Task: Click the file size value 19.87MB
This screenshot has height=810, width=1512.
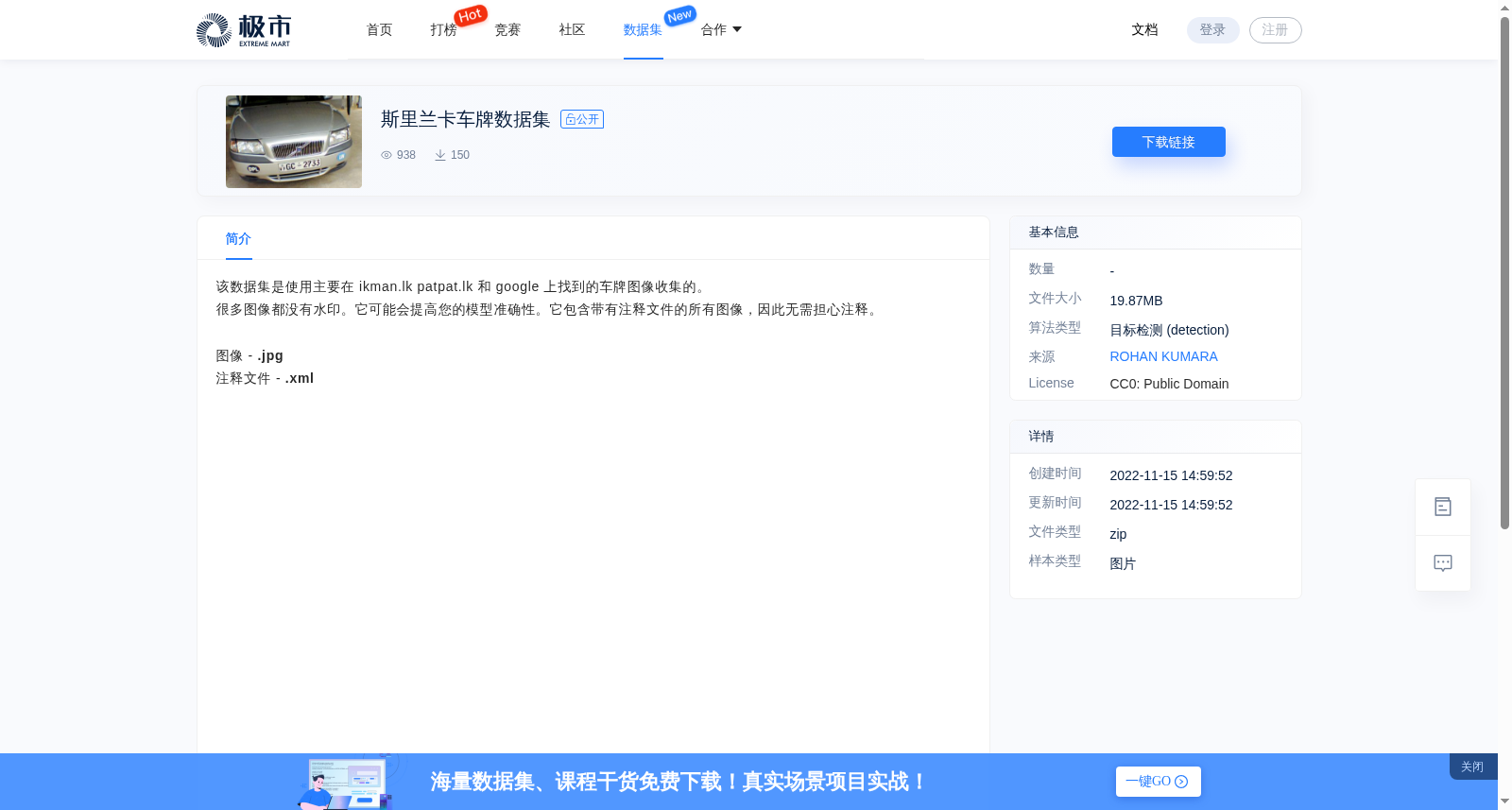Action: (1137, 301)
